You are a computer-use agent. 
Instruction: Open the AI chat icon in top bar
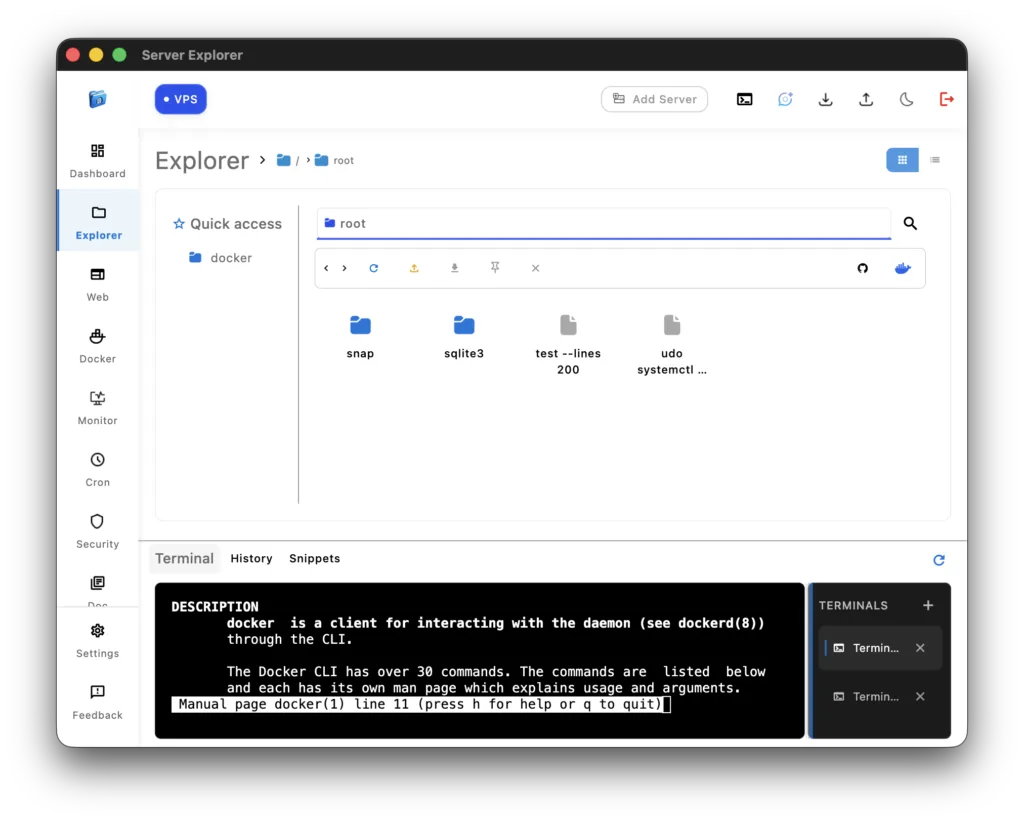click(x=785, y=99)
